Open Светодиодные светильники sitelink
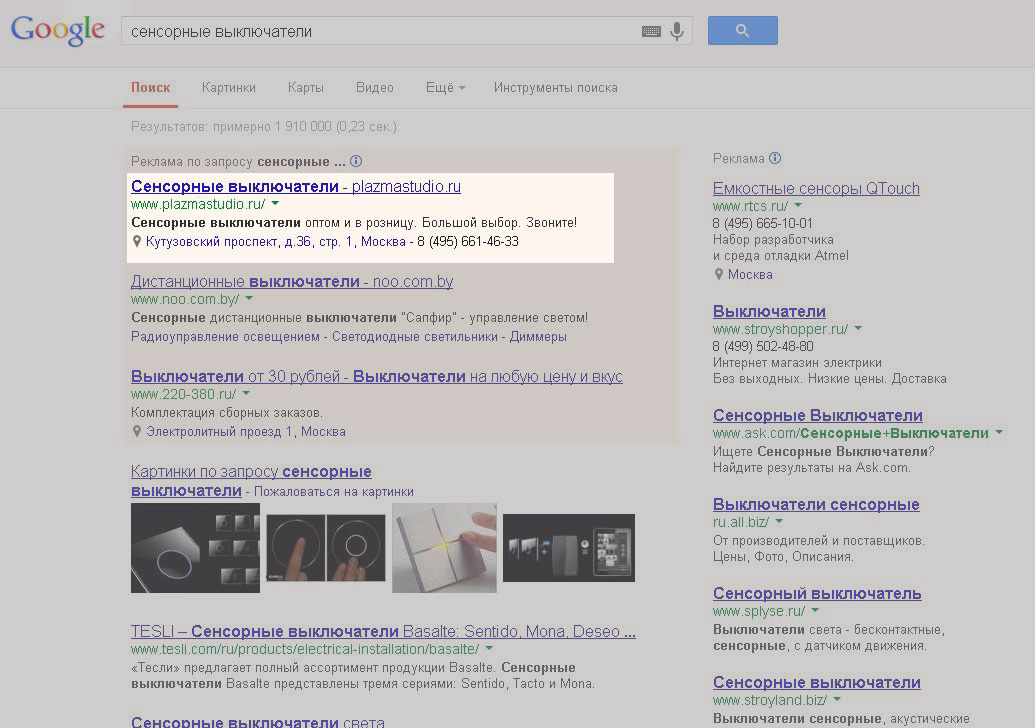This screenshot has height=728, width=1035. [415, 337]
